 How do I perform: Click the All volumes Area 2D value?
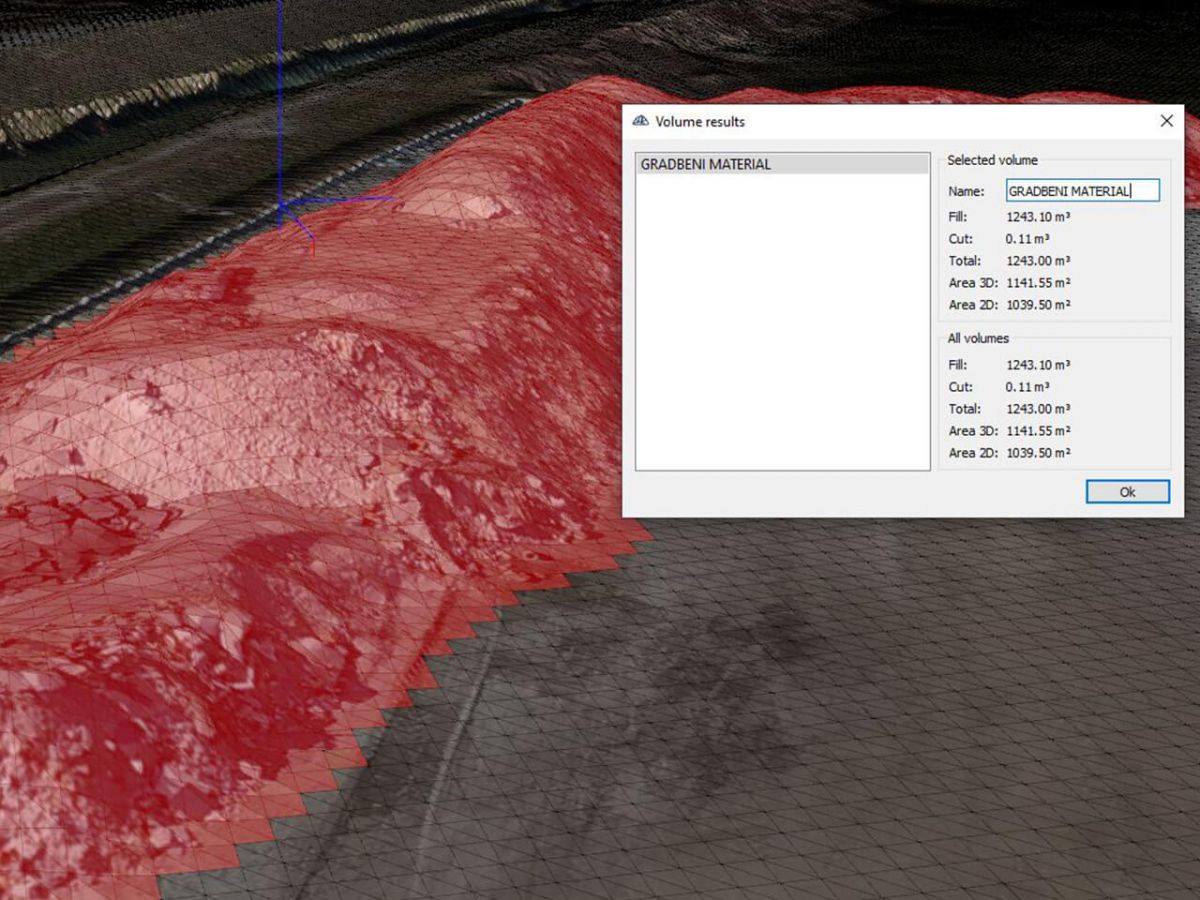1038,453
